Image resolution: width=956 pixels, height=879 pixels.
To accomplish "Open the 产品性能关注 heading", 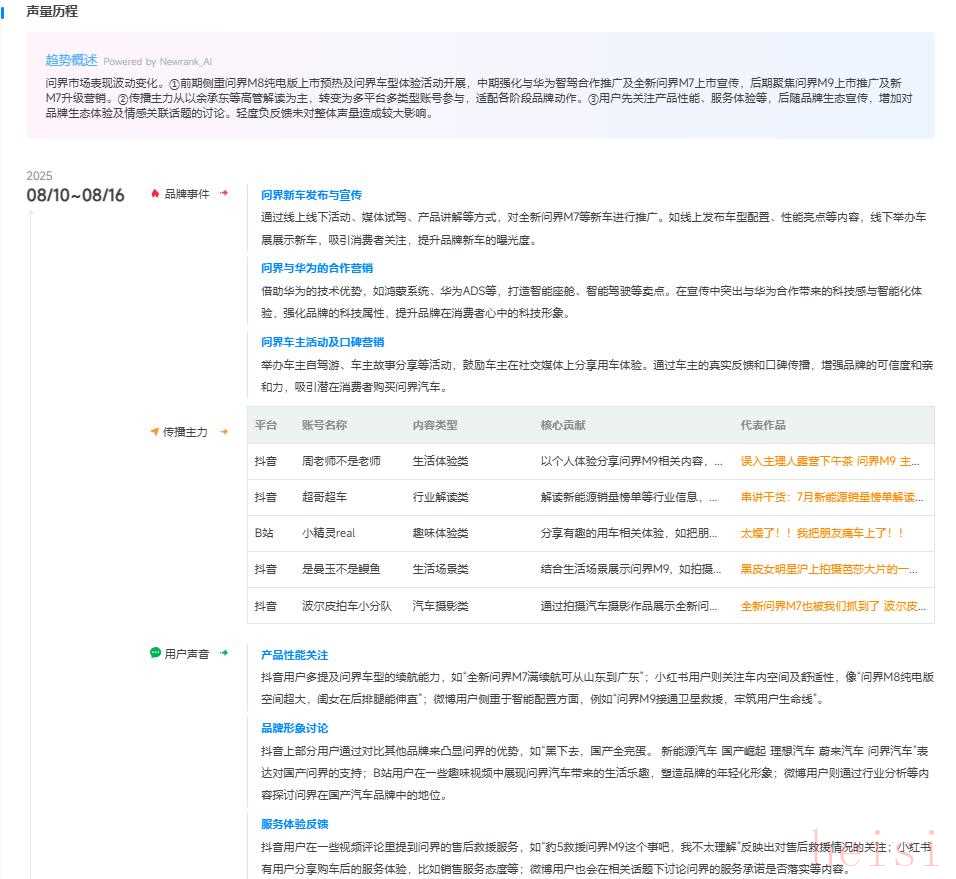I will tap(294, 655).
